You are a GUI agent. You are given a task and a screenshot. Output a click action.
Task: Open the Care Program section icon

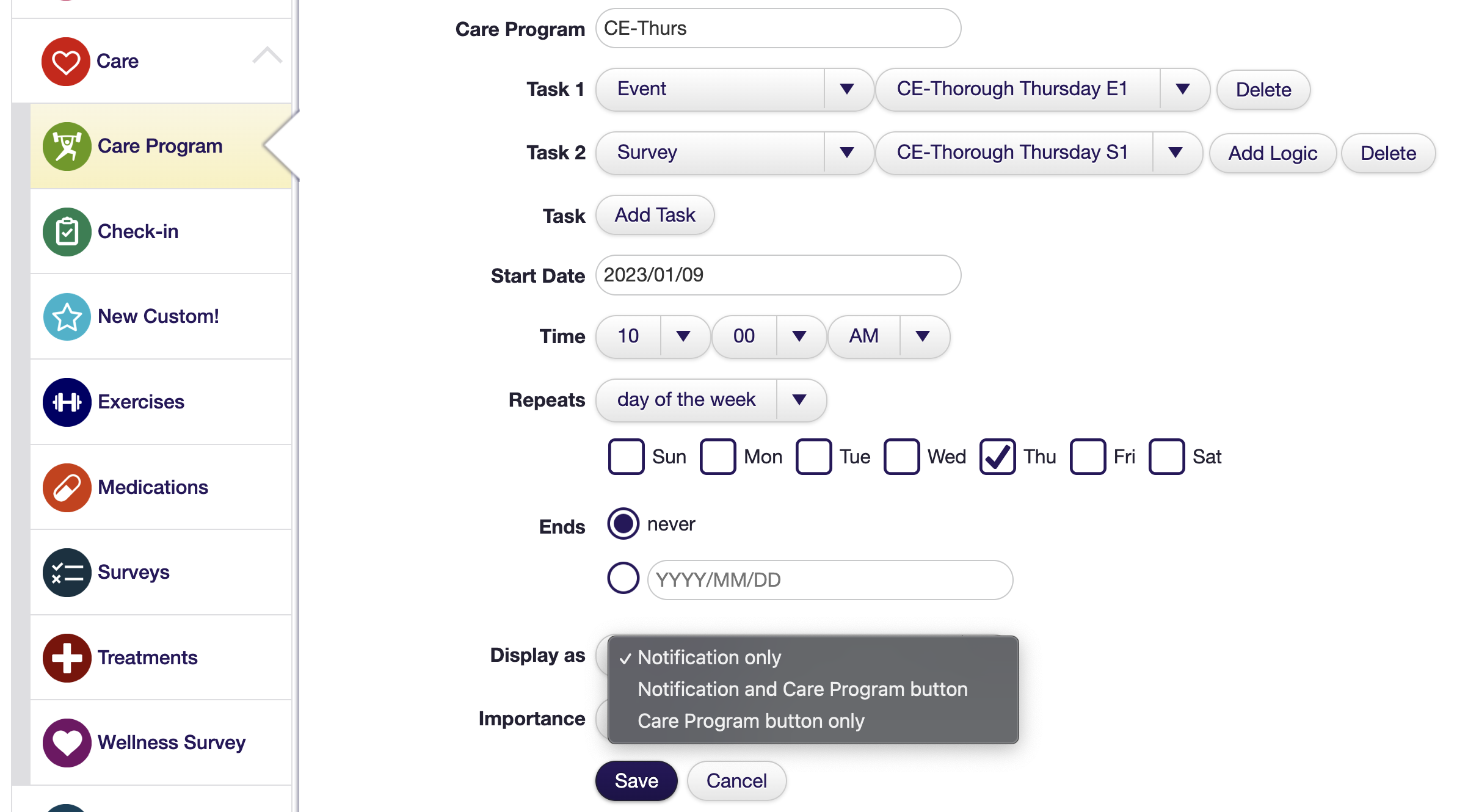[67, 146]
